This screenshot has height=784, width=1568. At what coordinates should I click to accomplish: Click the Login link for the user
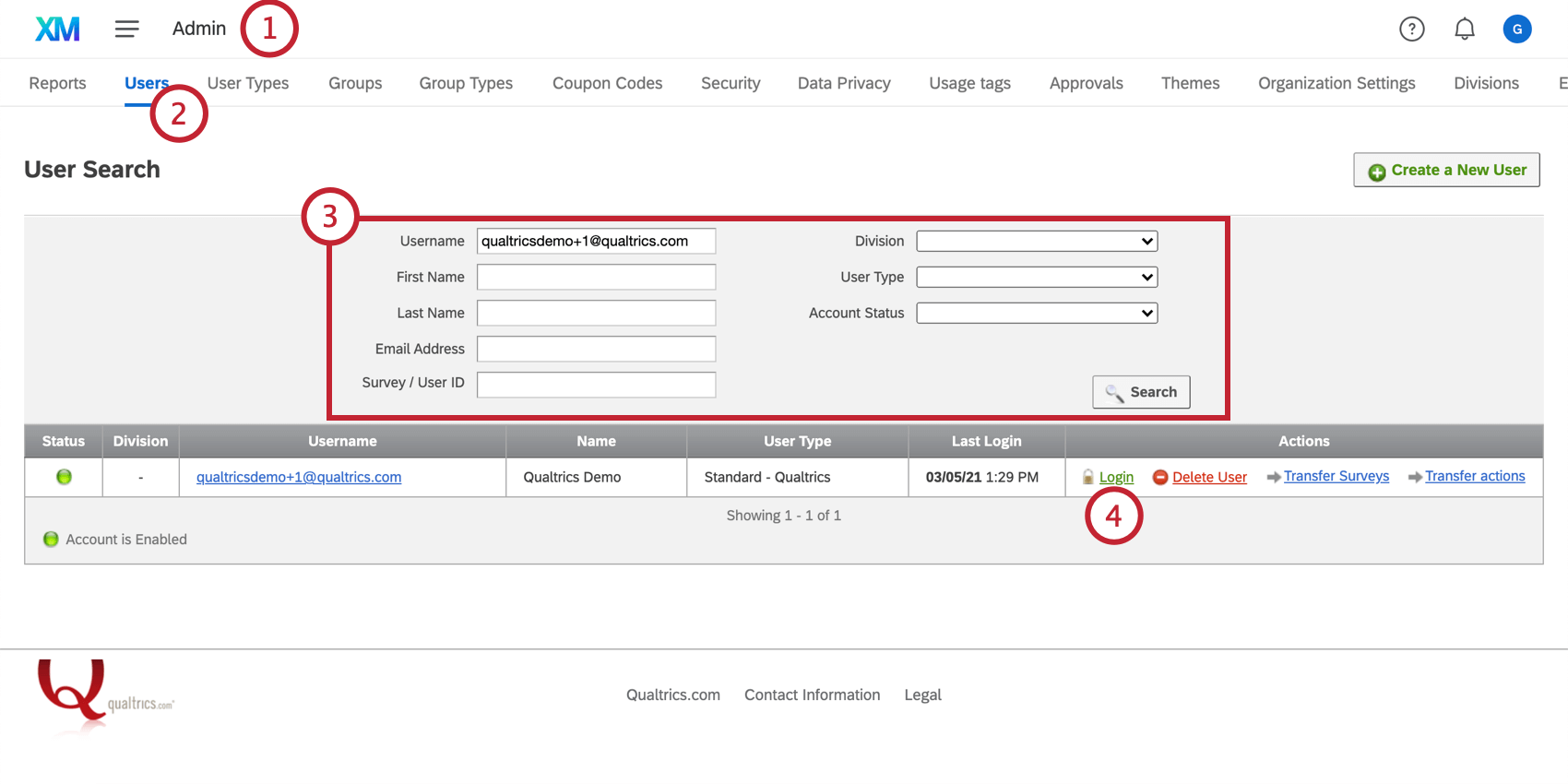[1116, 477]
